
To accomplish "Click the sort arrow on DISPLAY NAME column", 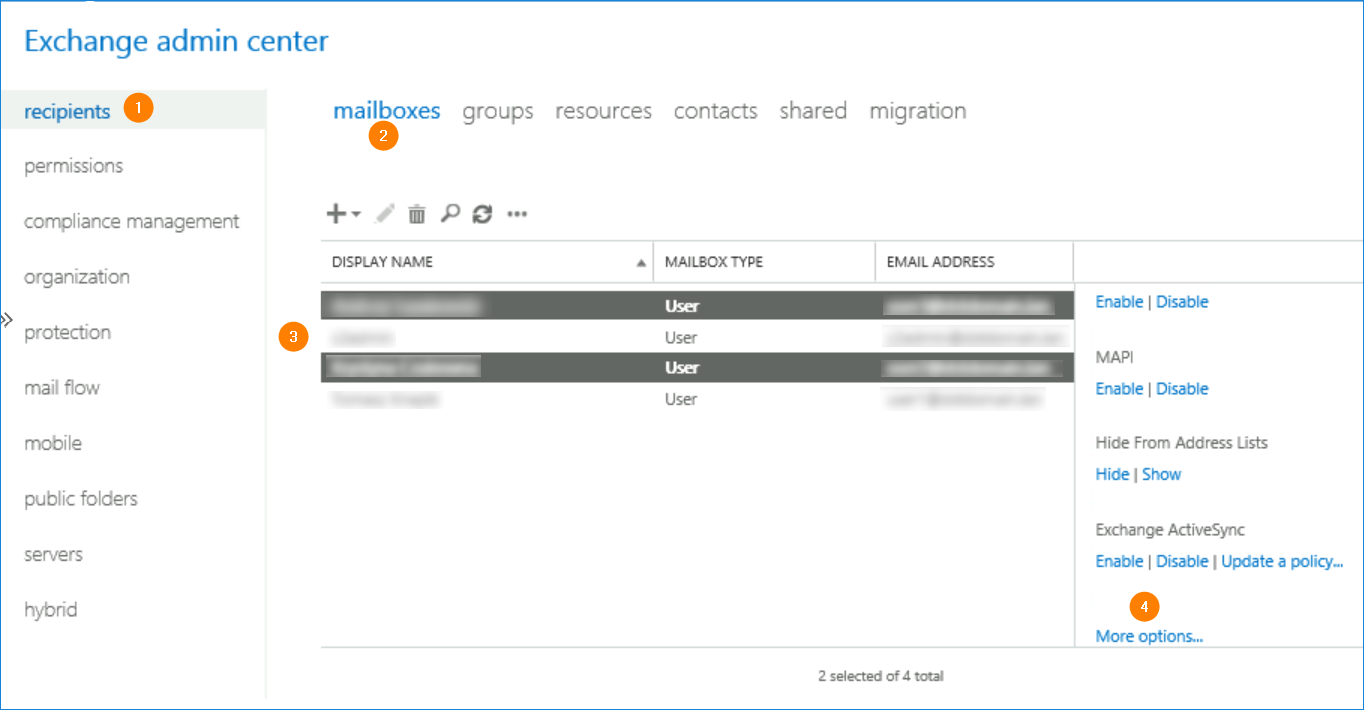I will [641, 261].
